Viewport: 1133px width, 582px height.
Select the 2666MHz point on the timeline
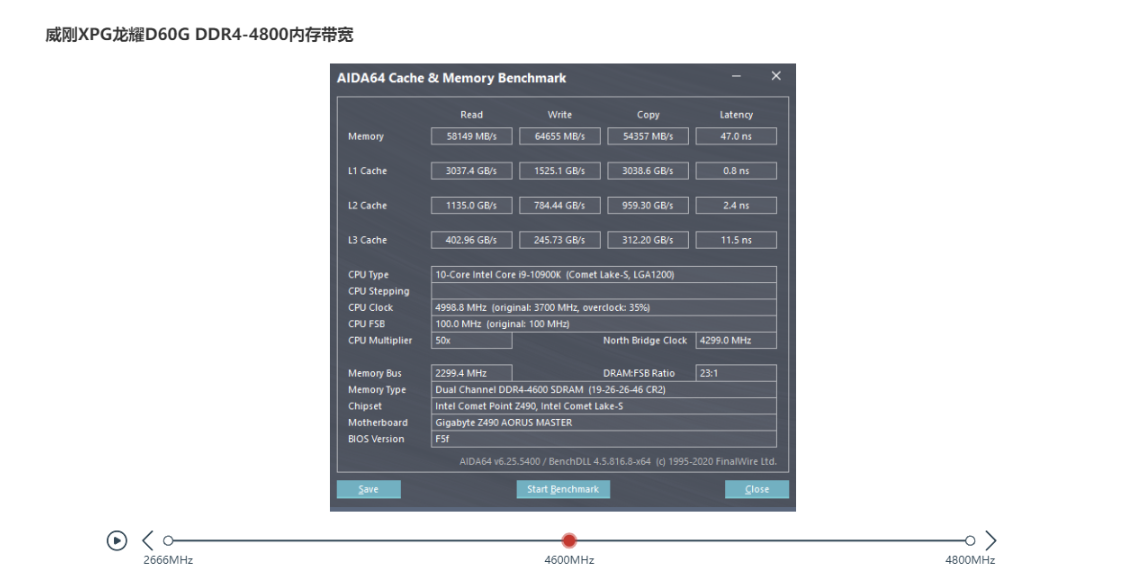[x=168, y=540]
